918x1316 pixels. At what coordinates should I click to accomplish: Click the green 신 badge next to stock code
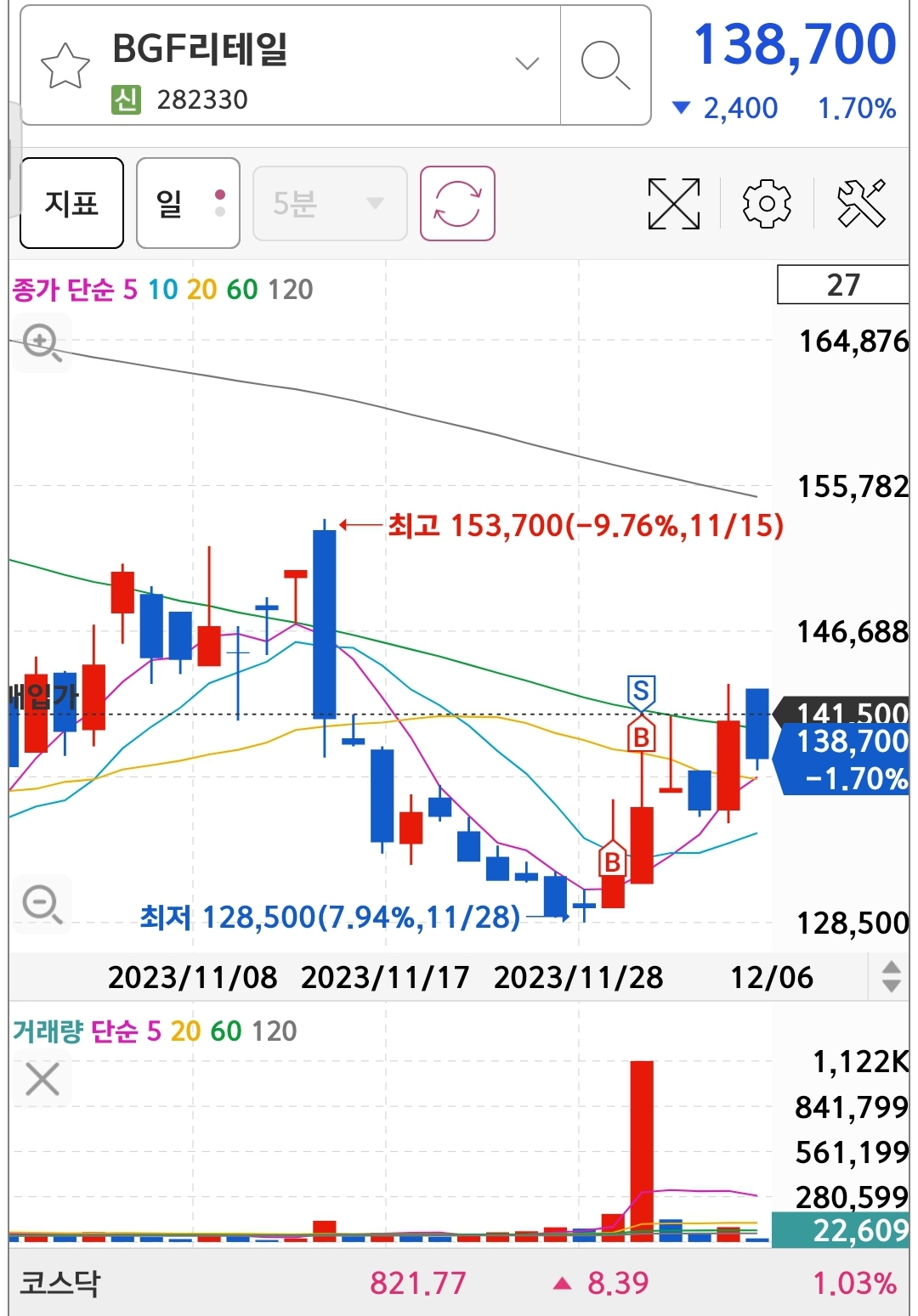[x=126, y=99]
